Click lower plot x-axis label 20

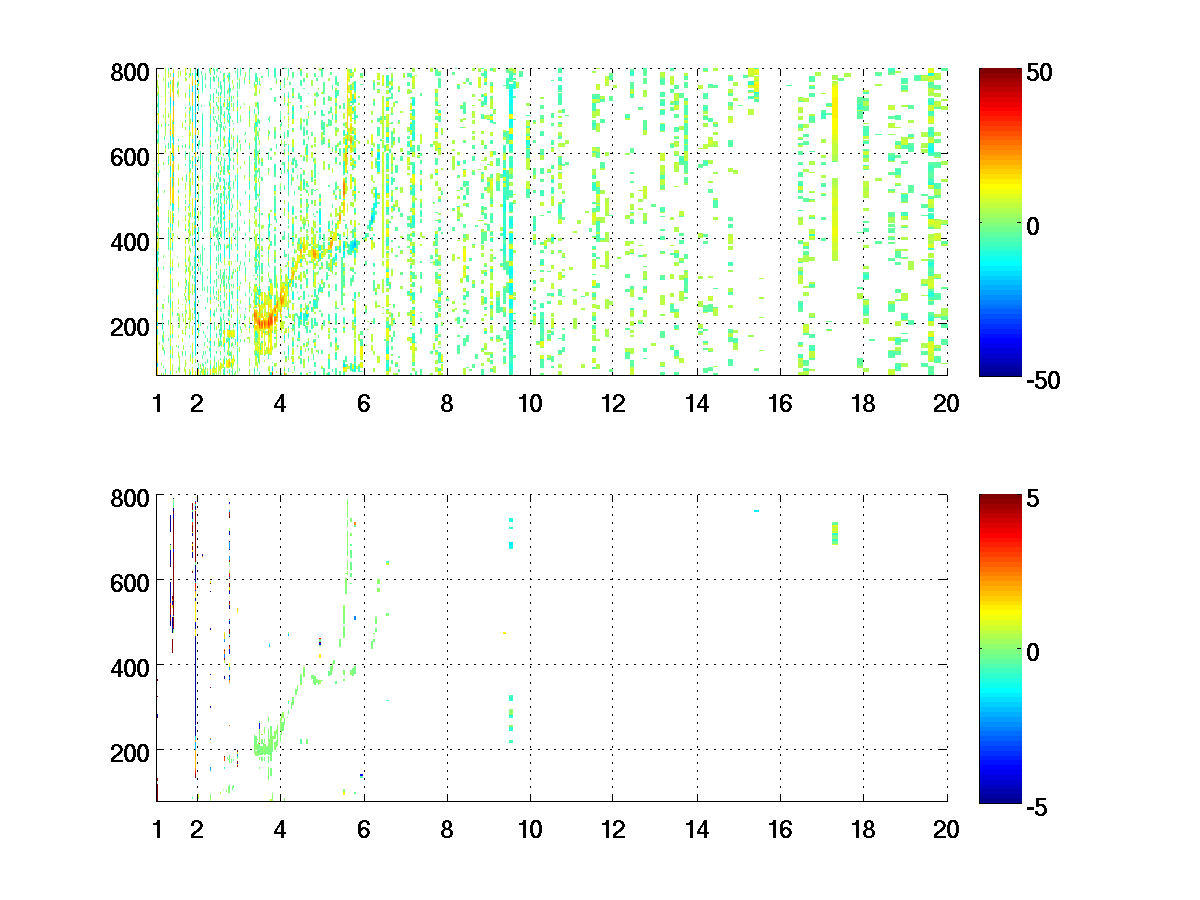coord(947,829)
